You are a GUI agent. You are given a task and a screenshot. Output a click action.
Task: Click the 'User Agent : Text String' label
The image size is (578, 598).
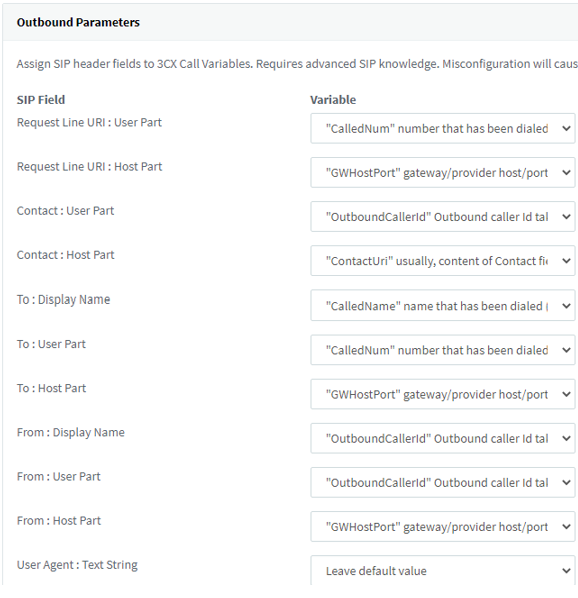coord(77,565)
